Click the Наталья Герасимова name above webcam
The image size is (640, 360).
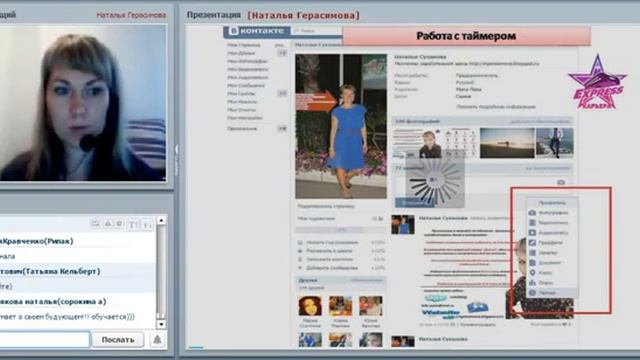[x=131, y=15]
